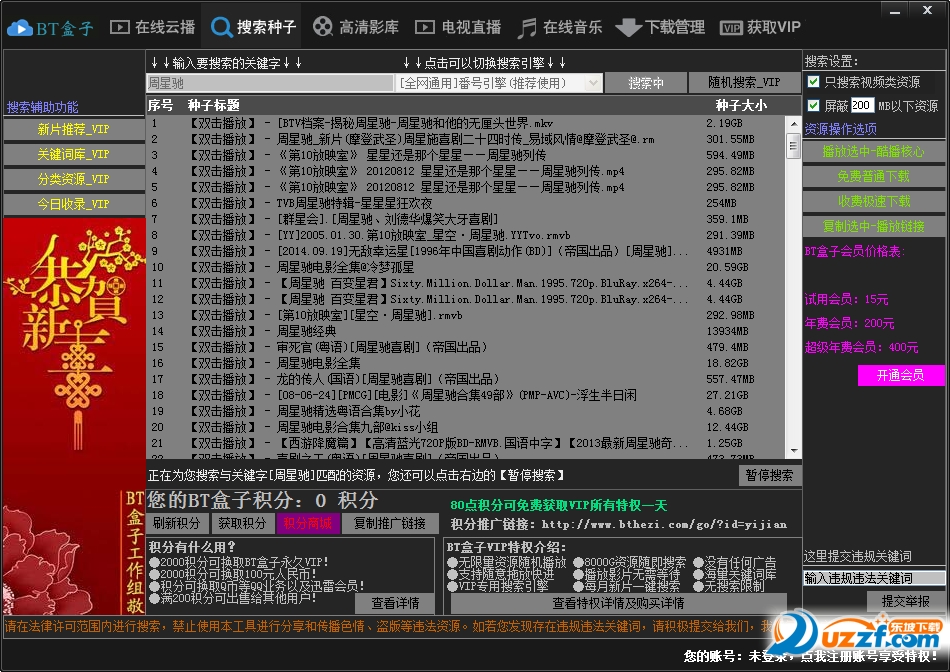Open the 高清影库 tab
Viewport: 950px width, 672px height.
click(x=356, y=27)
